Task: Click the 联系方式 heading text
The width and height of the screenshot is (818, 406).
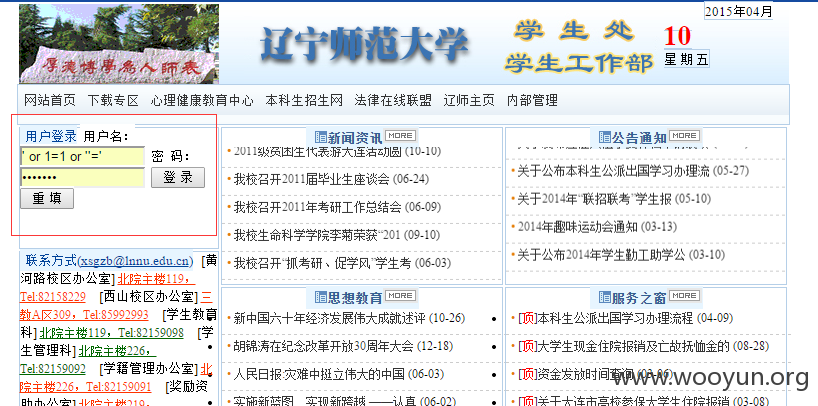Action: (51, 260)
